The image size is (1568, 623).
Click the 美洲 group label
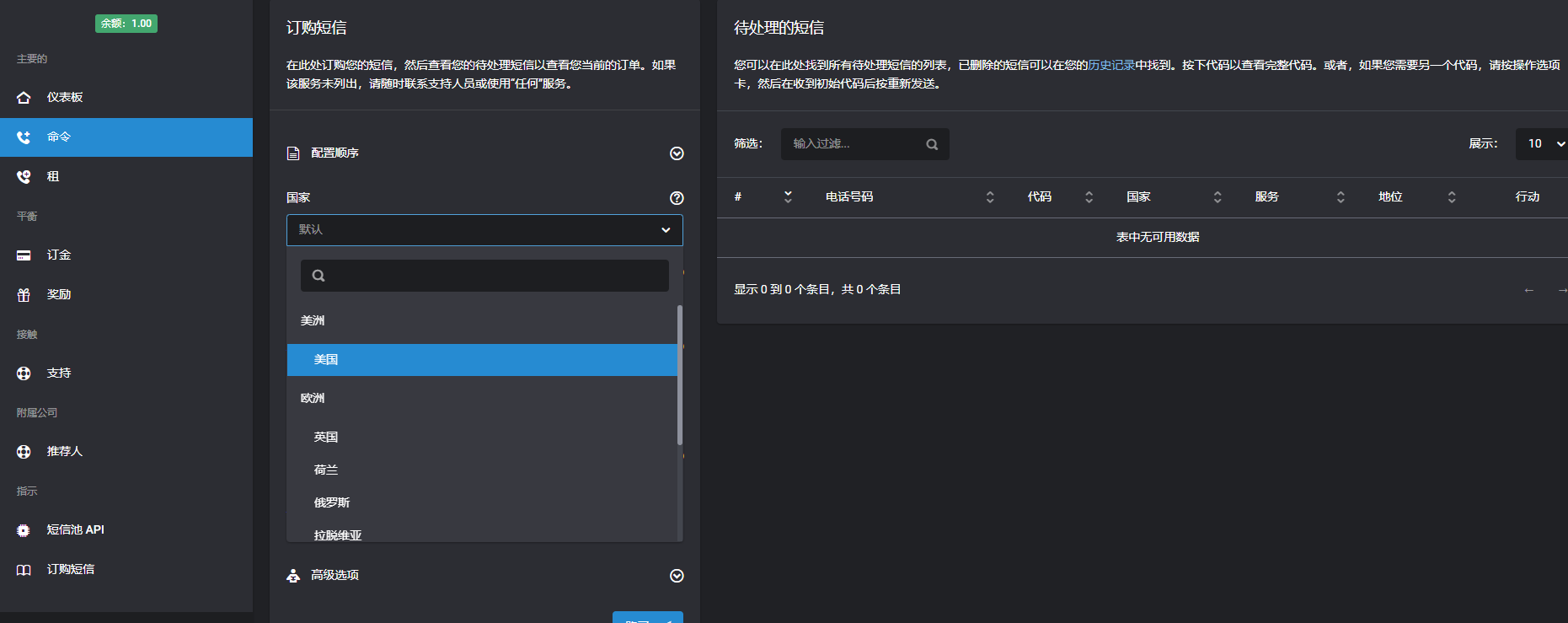tap(313, 321)
